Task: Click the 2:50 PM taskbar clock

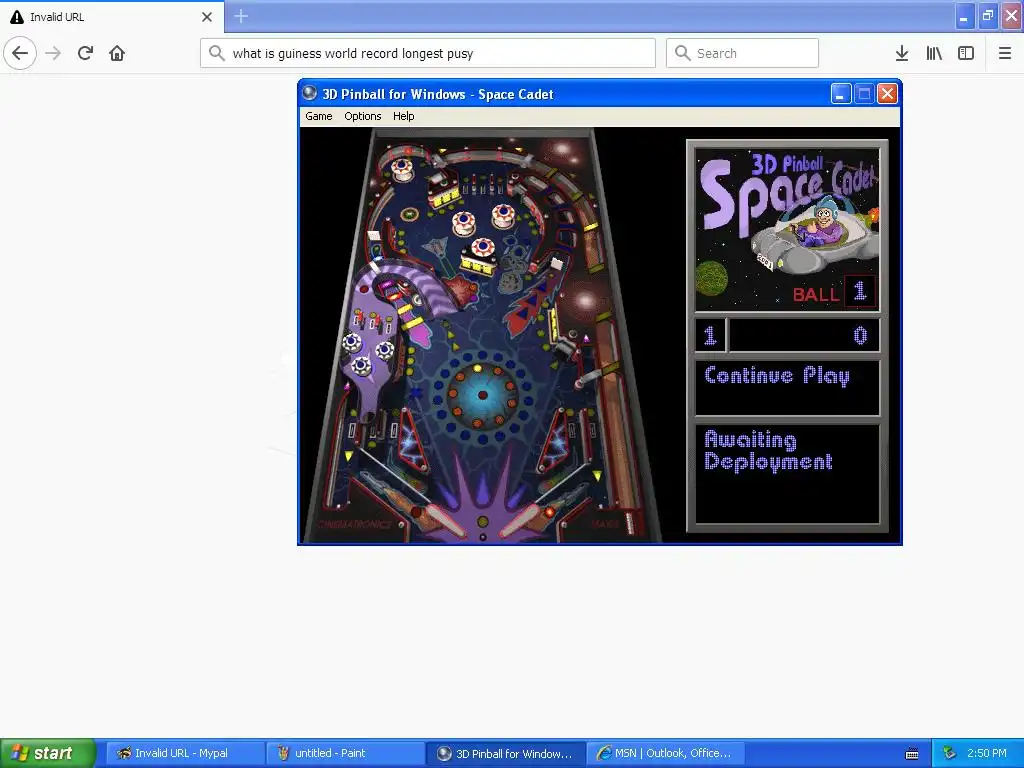Action: [x=986, y=753]
